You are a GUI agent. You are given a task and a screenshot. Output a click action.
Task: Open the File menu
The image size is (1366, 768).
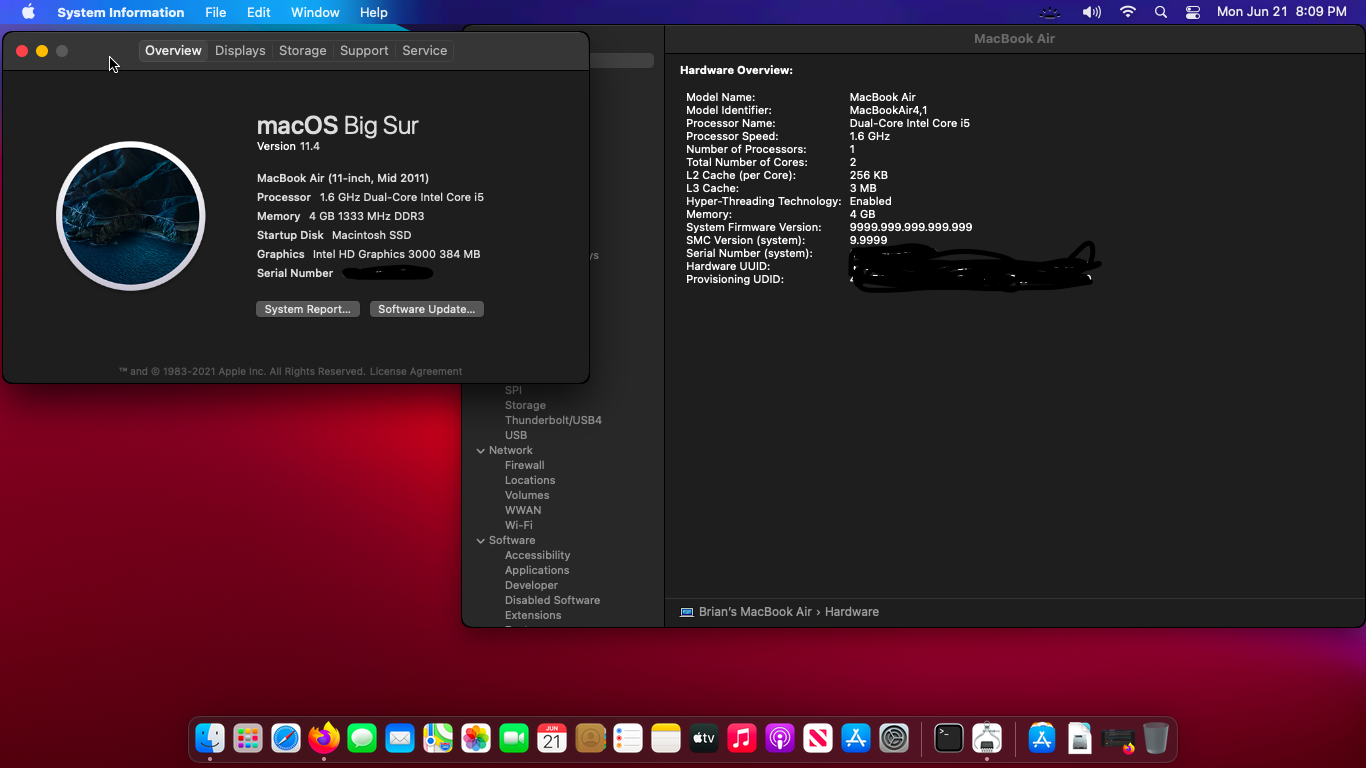(215, 12)
